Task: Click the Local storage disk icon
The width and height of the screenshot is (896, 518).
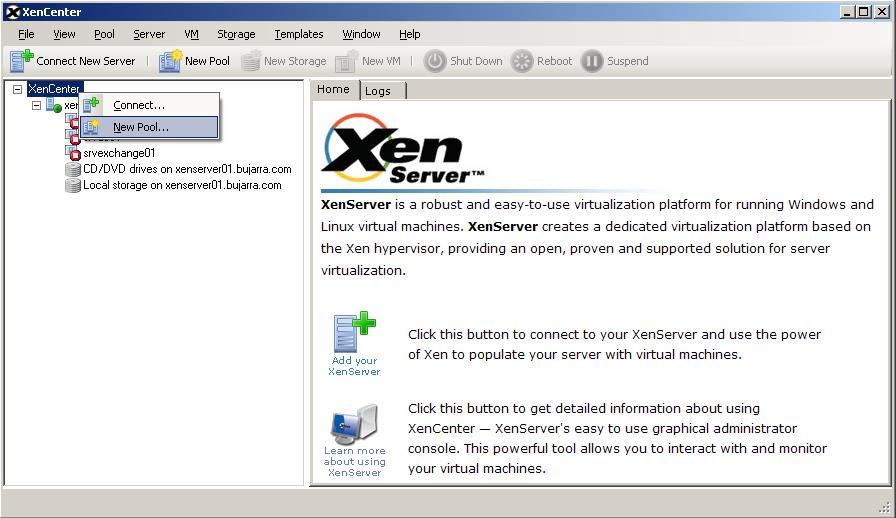Action: point(73,185)
